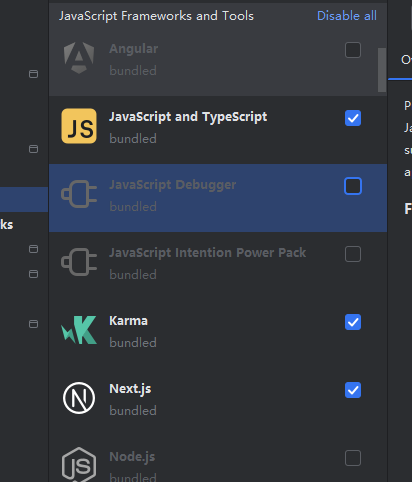Uncheck the Next.js plugin
This screenshot has height=482, width=412.
click(x=353, y=390)
